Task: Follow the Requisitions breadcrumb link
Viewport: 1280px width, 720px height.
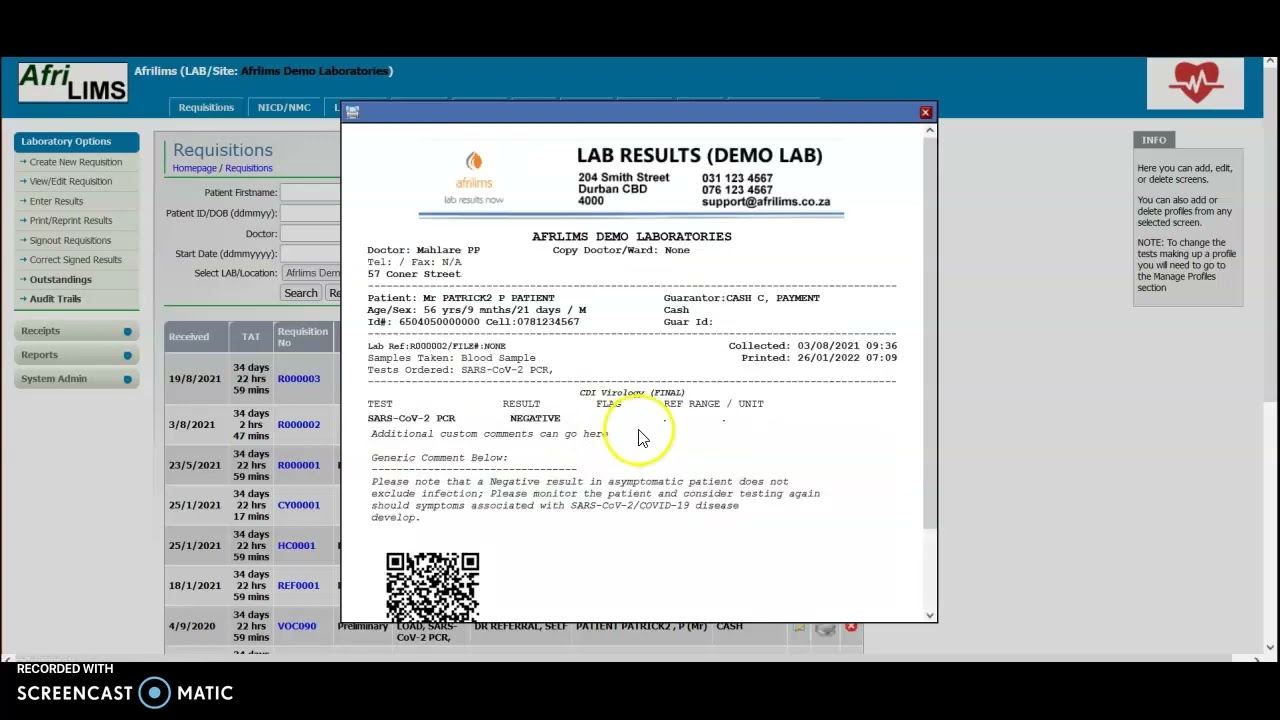Action: [x=248, y=168]
